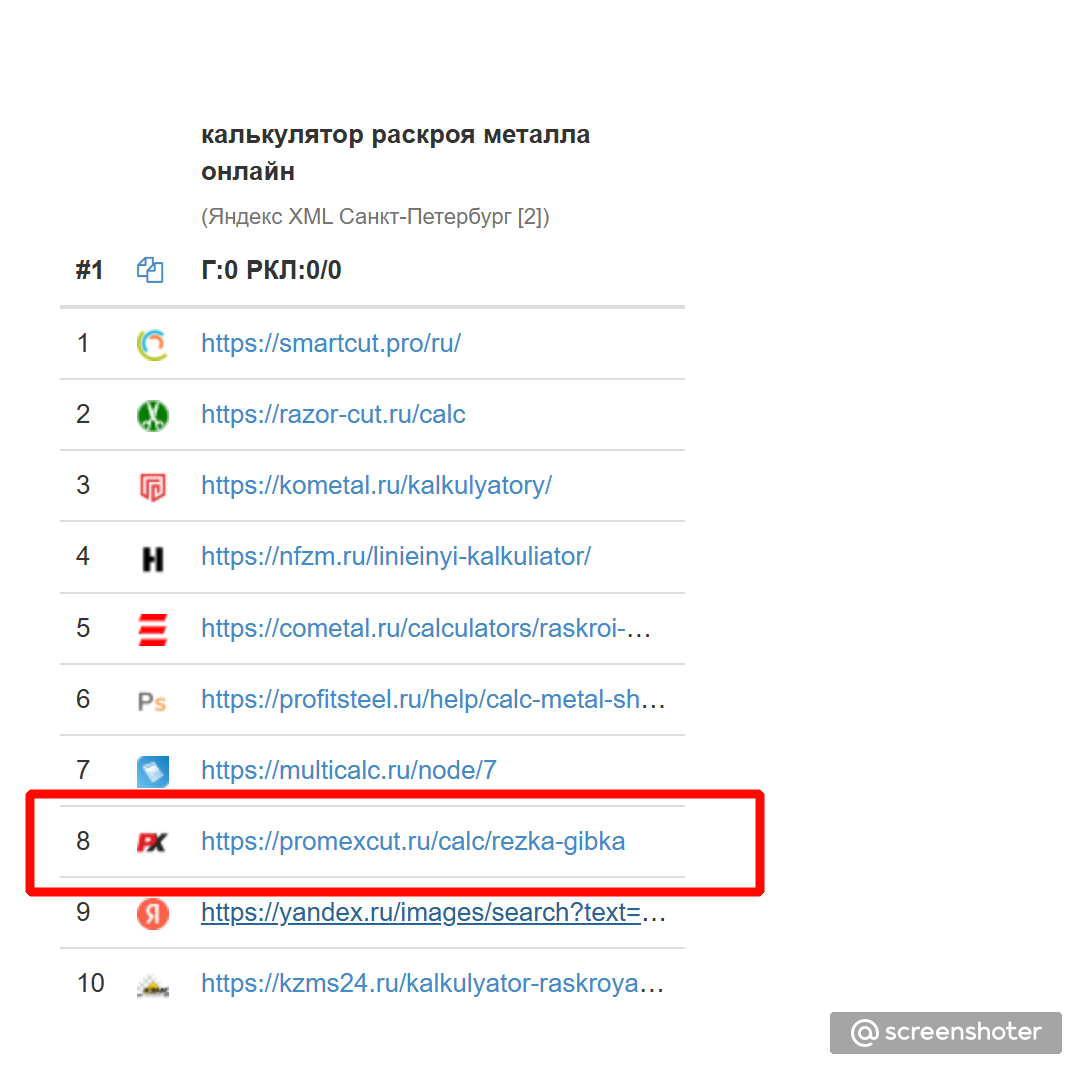Open the profitsteel.ru help link
1074x1066 pixels.
[x=433, y=700]
